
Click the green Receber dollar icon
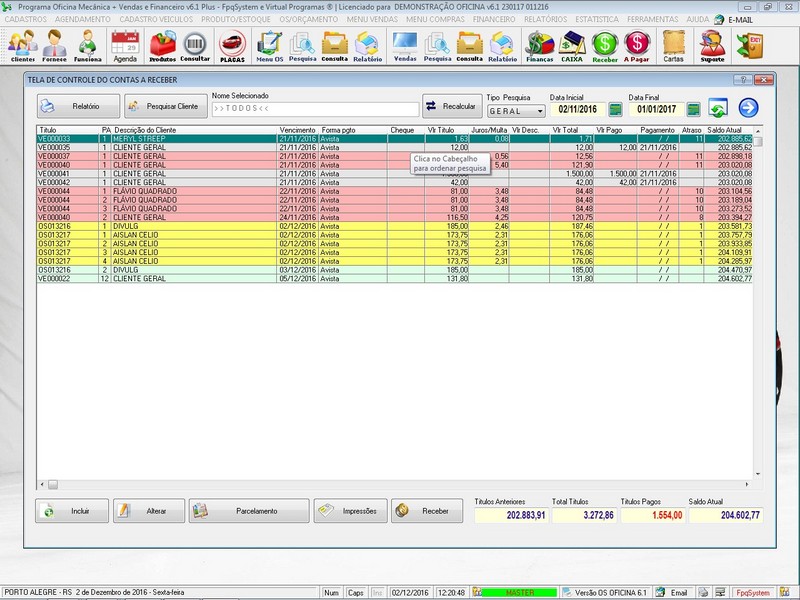coord(605,45)
